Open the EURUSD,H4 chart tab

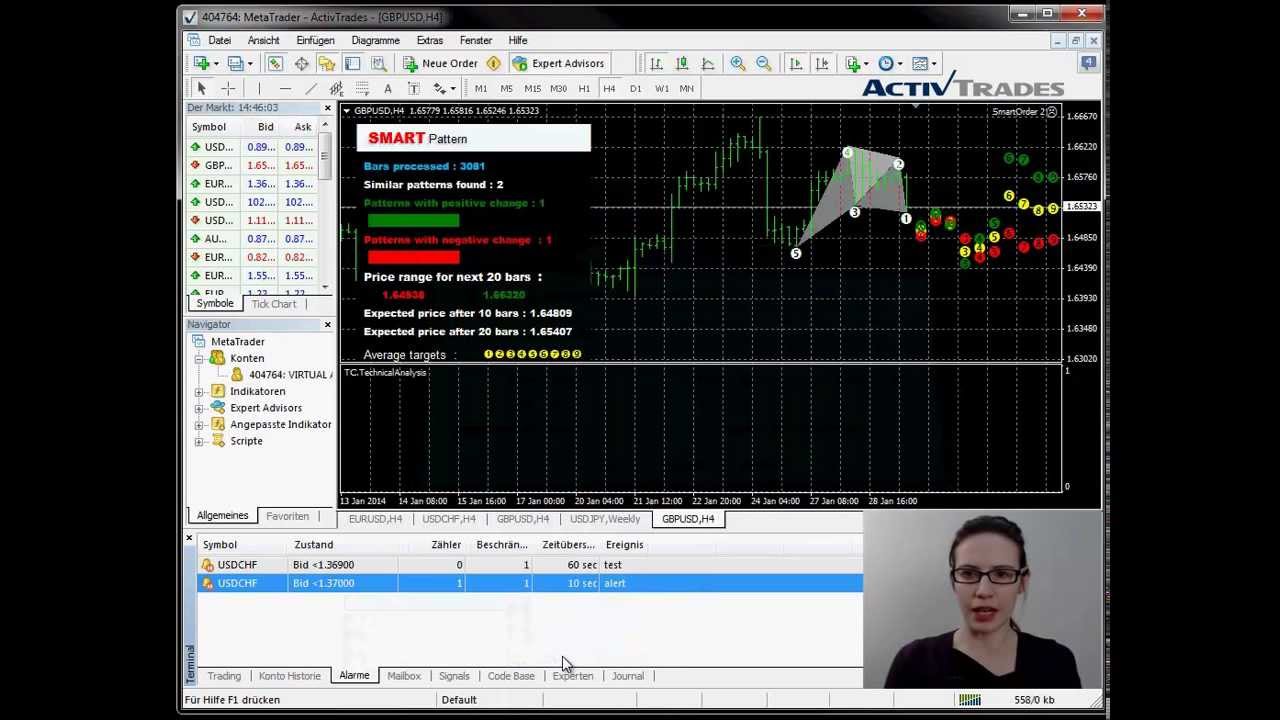pos(375,519)
